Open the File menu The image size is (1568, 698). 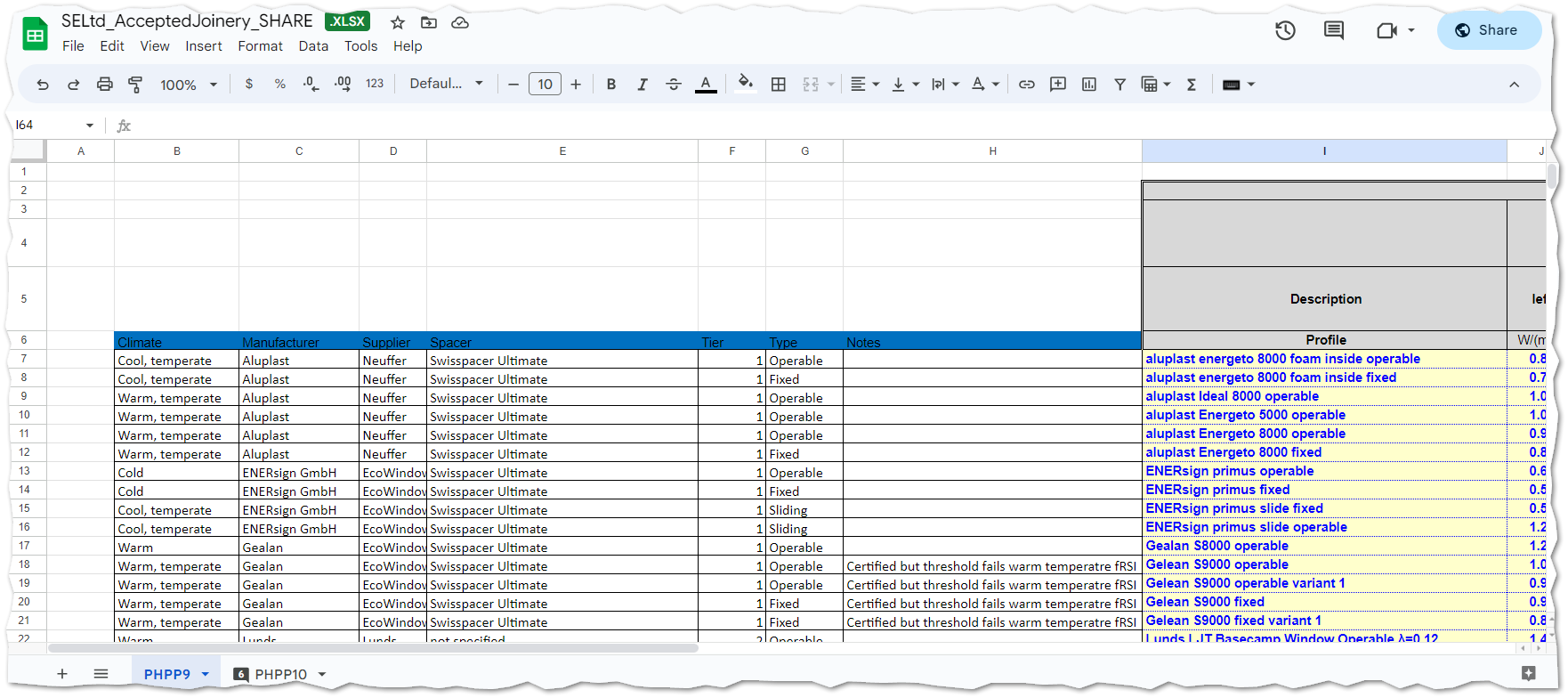point(73,46)
